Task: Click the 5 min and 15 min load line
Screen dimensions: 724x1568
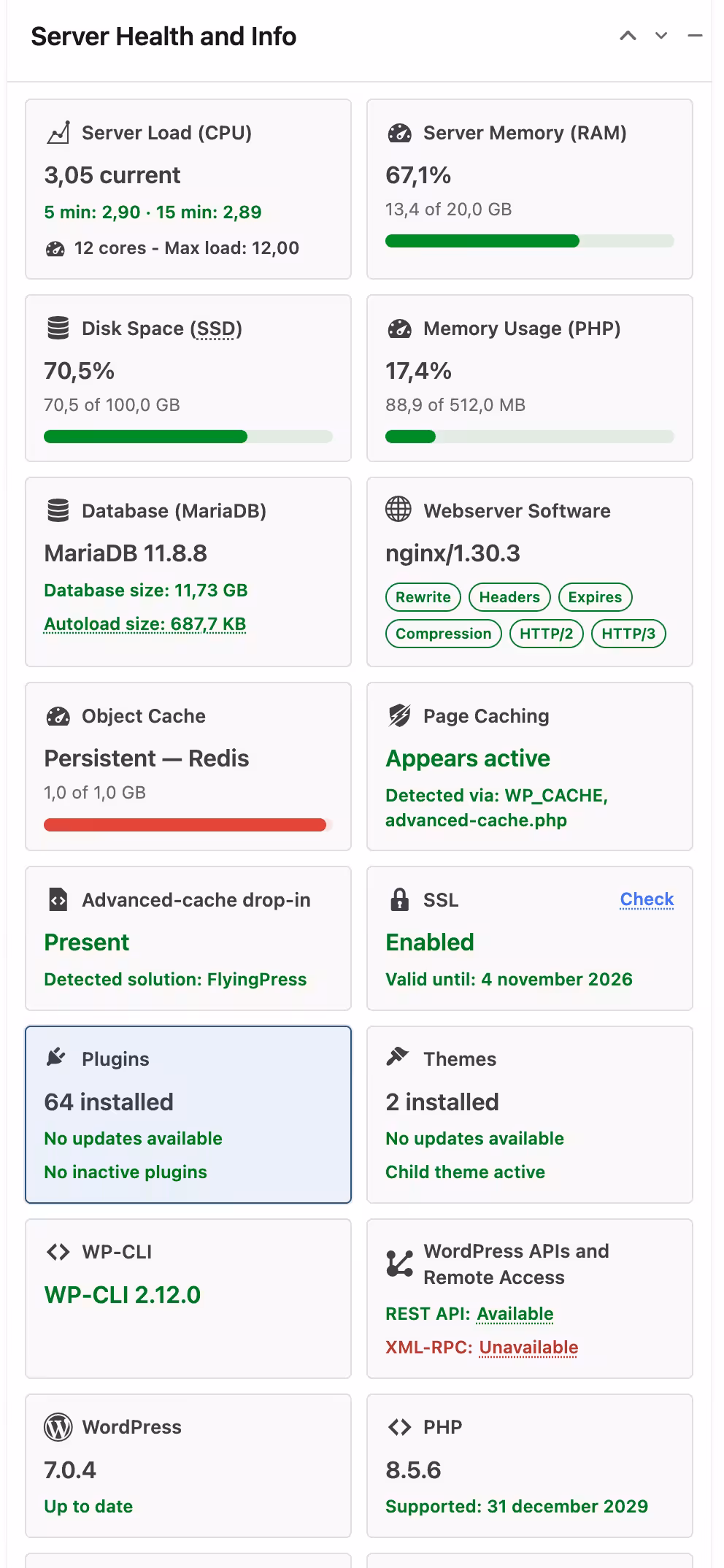Action: point(153,212)
